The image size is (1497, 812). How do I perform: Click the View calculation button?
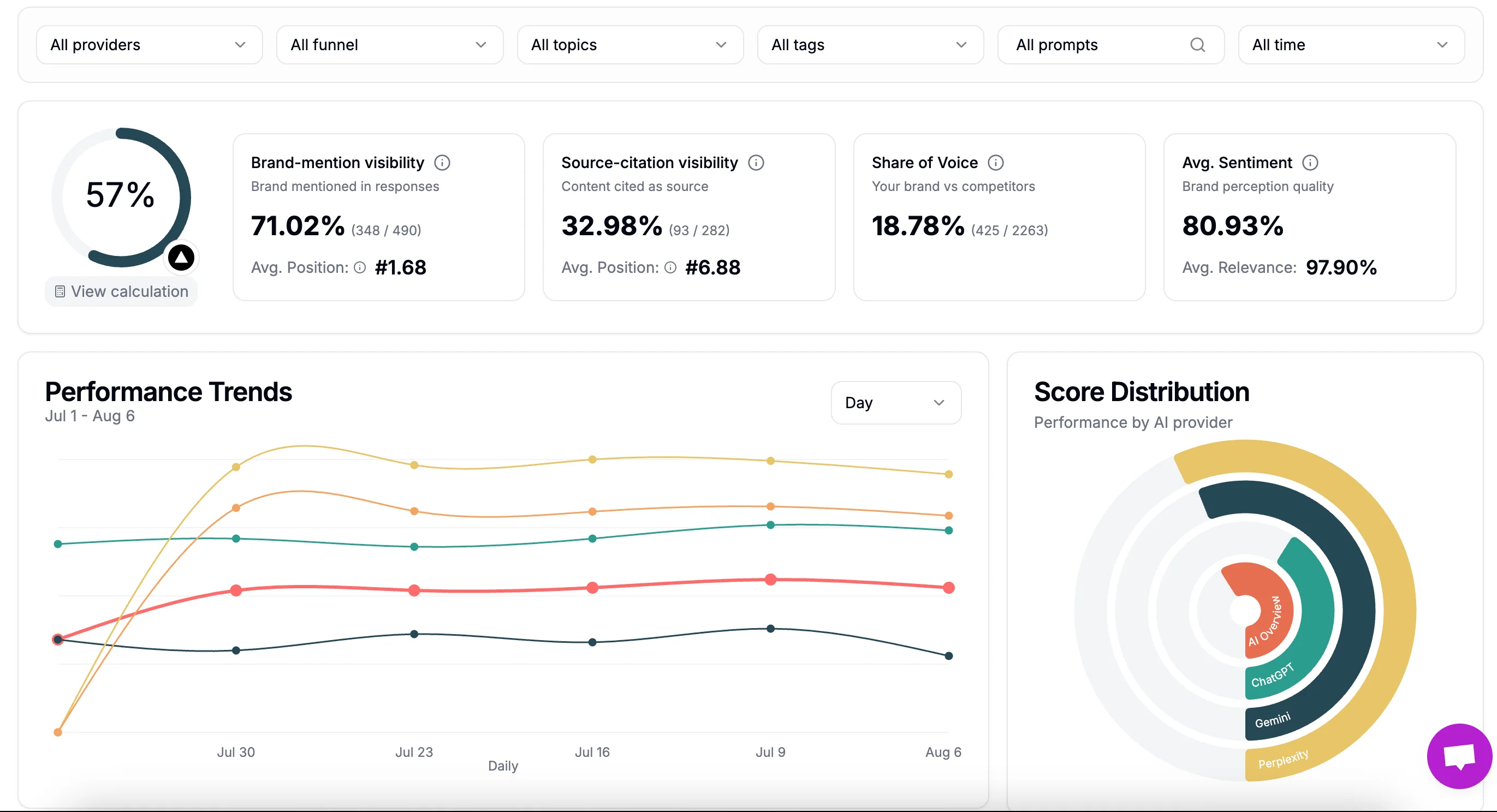click(x=121, y=291)
